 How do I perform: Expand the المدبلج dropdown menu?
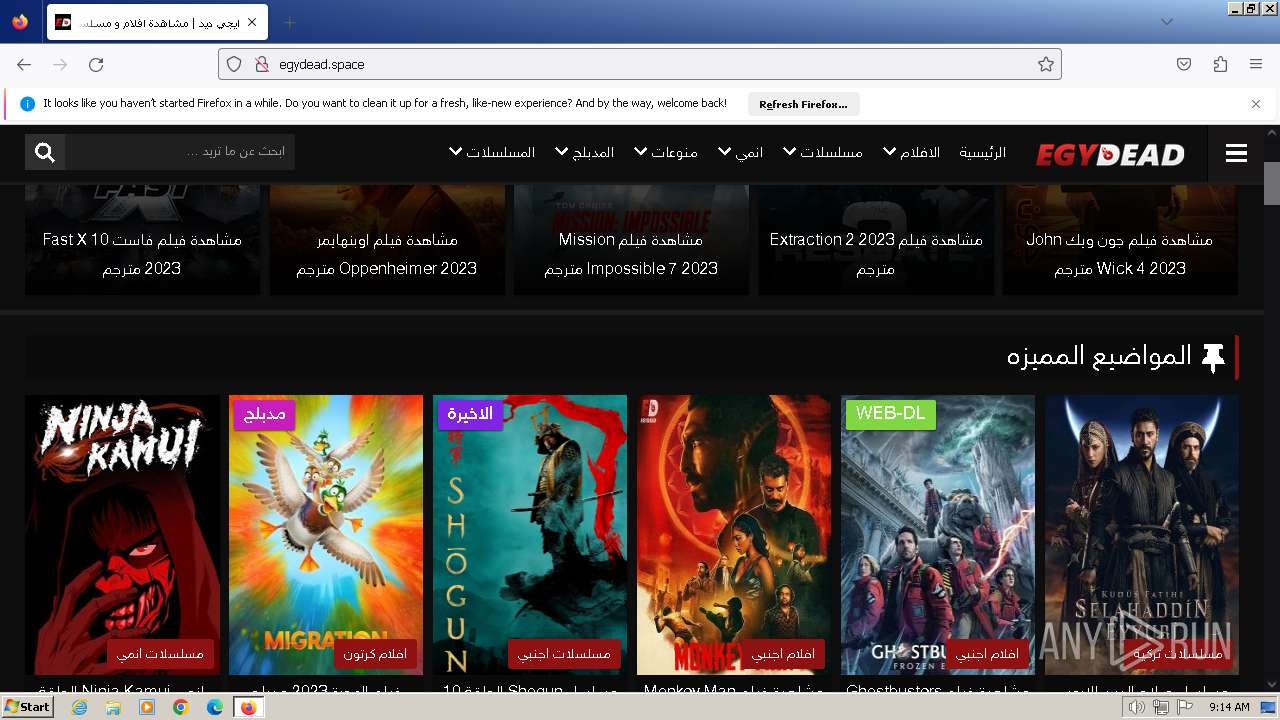pos(584,152)
